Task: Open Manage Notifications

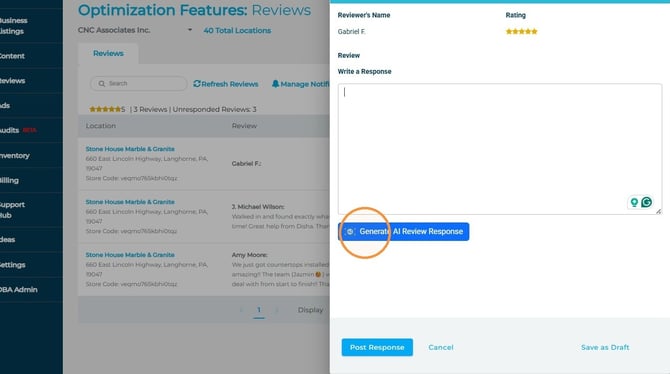Action: (300, 84)
